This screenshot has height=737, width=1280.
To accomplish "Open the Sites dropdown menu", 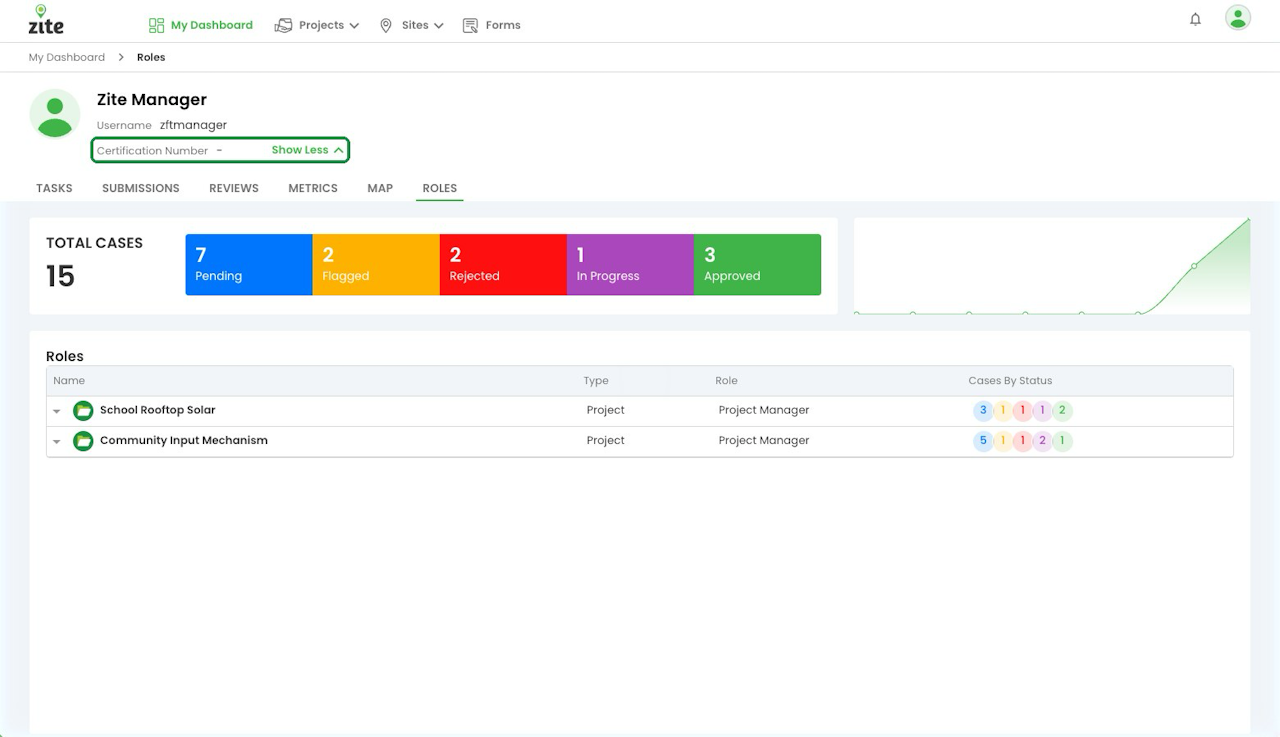I will (x=411, y=25).
